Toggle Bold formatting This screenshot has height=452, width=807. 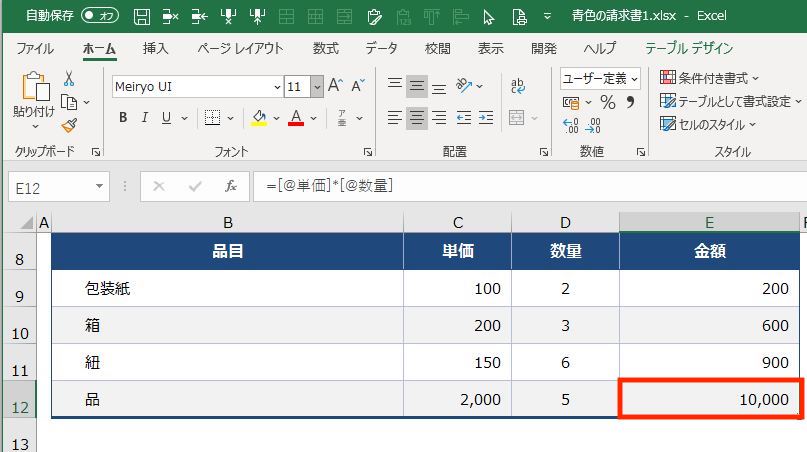coord(123,118)
